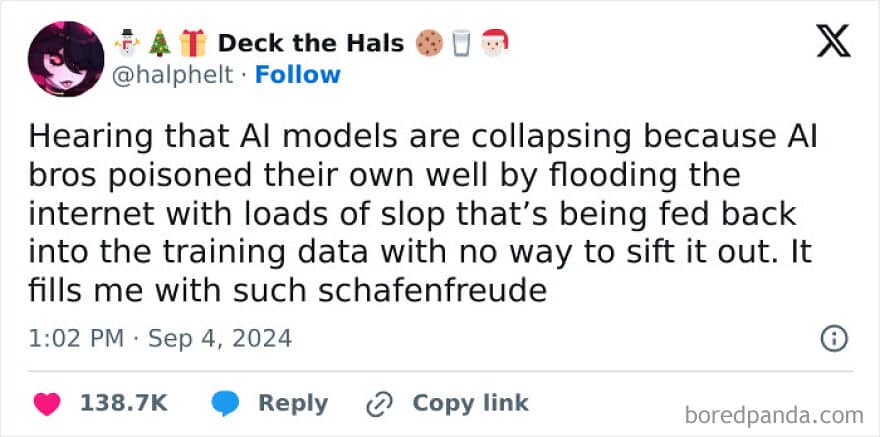Open the Deck the Hals profile name

[x=310, y=43]
